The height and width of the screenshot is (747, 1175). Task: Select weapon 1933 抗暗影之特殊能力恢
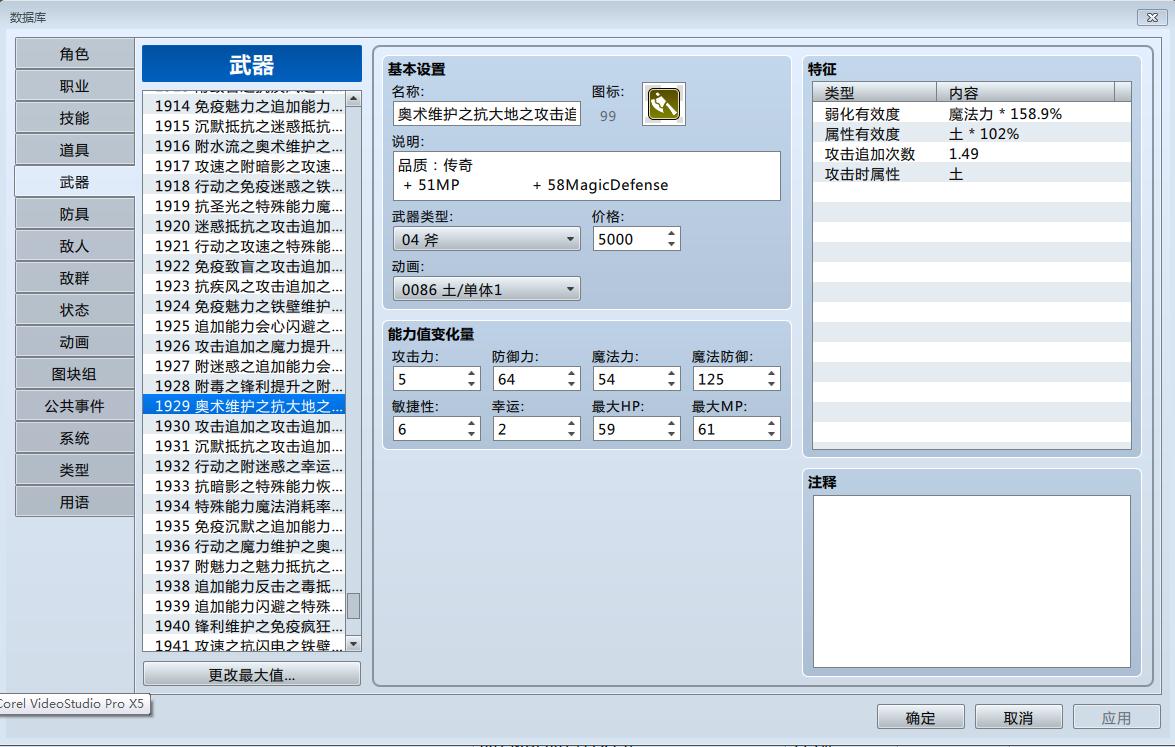coord(244,486)
